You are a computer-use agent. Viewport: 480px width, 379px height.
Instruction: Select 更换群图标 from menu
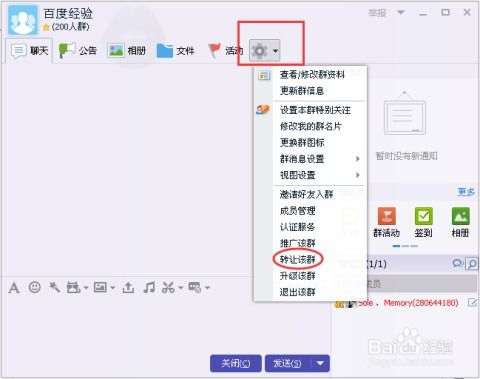302,143
